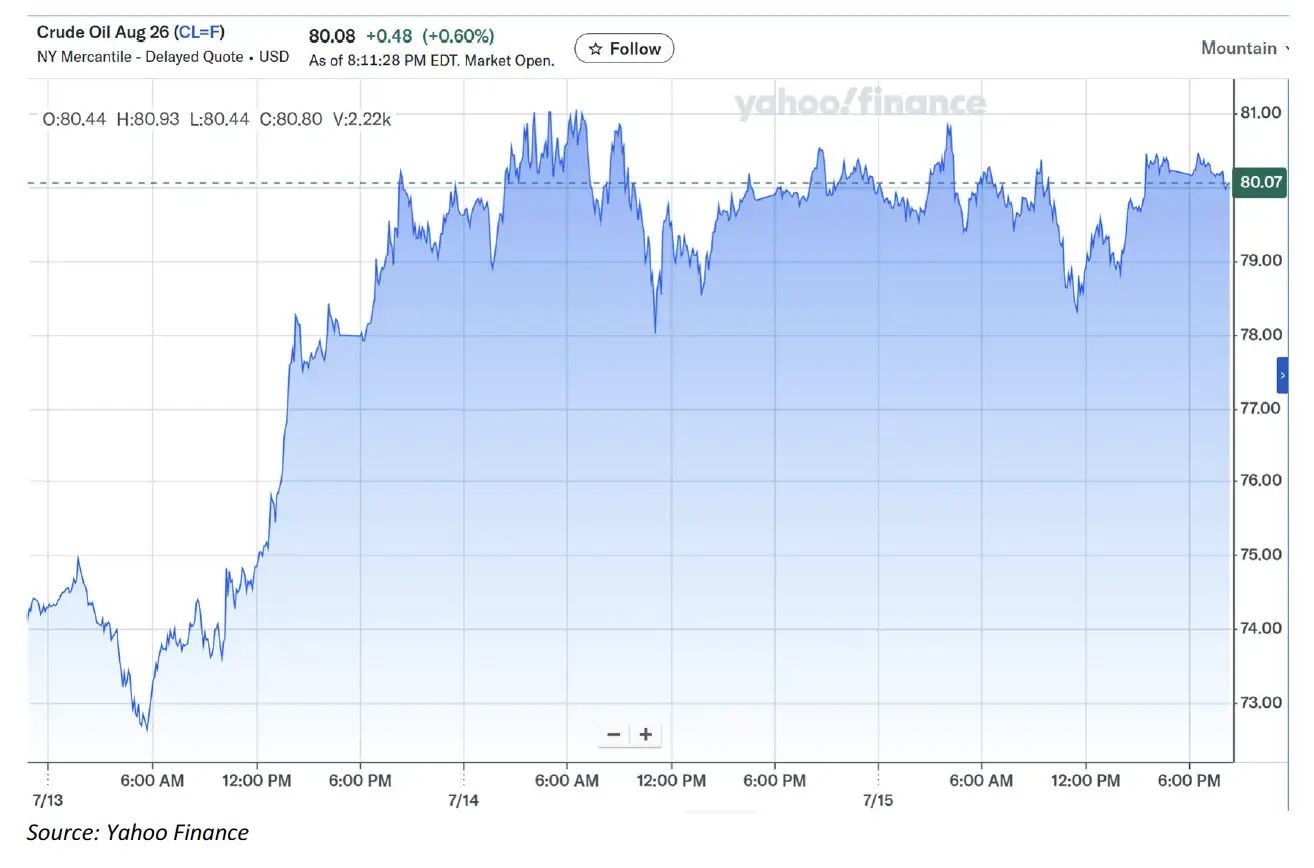Open the CL=F ticker symbol link

tap(199, 33)
